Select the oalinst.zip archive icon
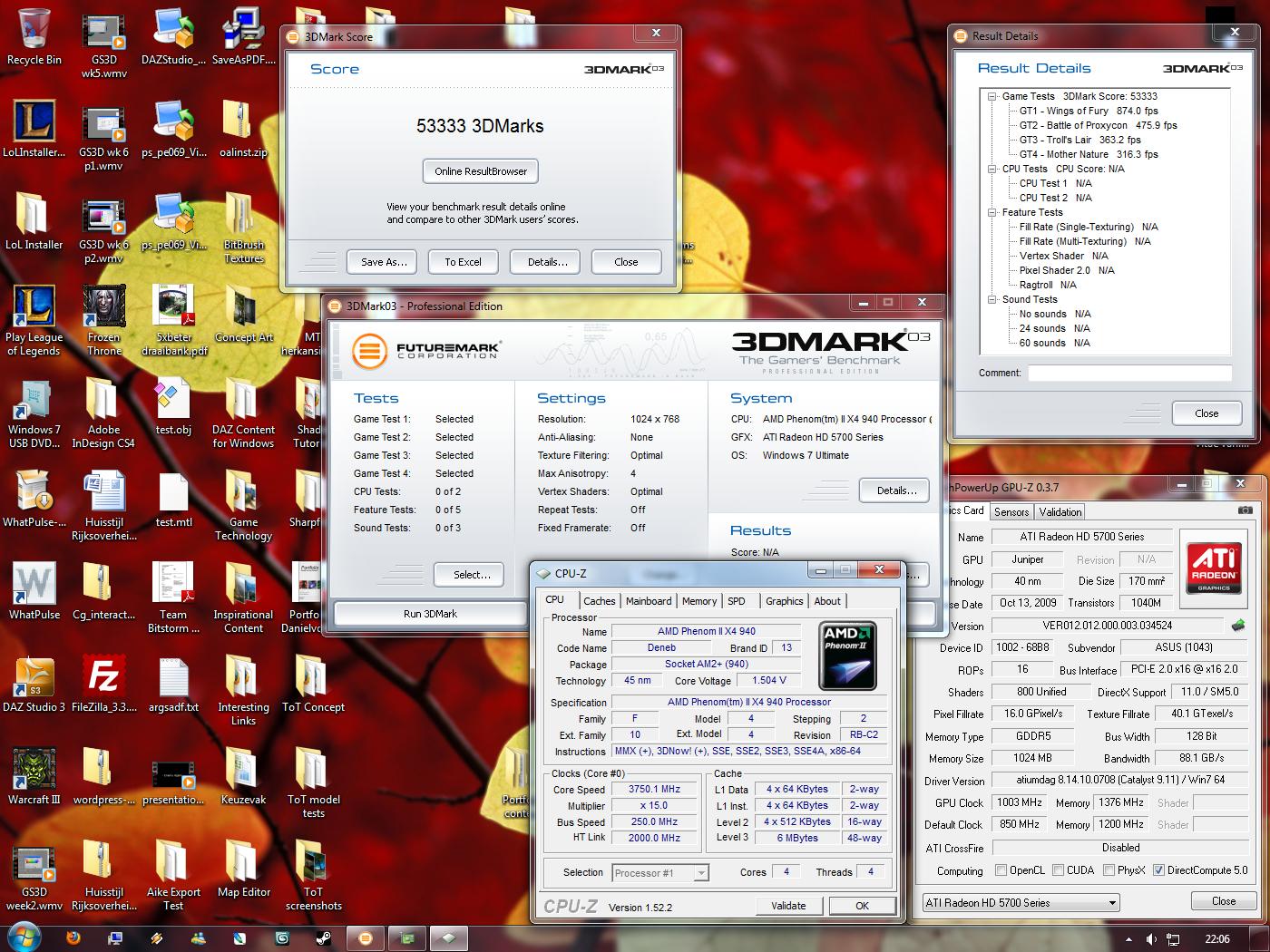This screenshot has height=952, width=1270. [x=243, y=129]
